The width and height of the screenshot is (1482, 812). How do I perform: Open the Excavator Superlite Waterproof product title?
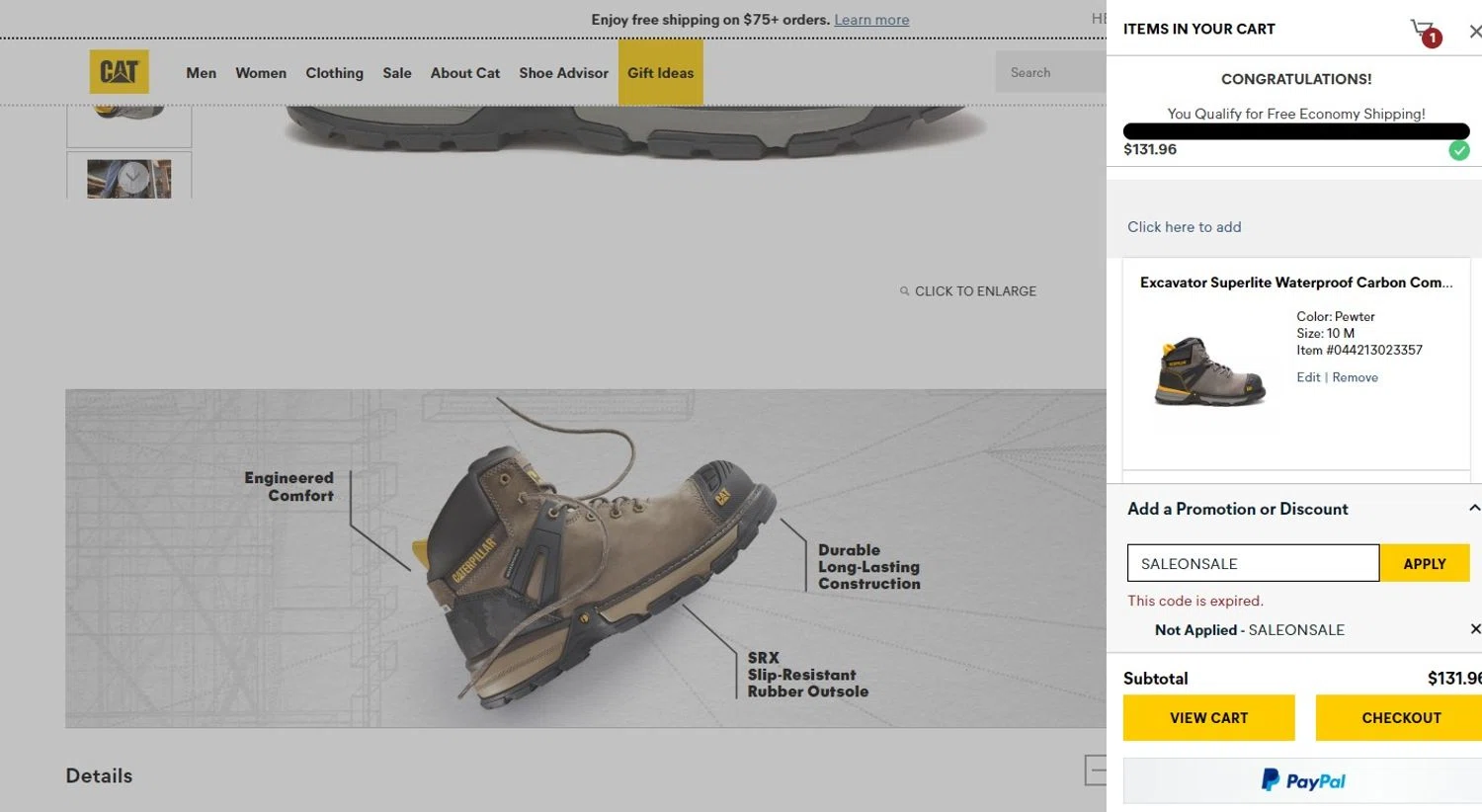(x=1295, y=283)
